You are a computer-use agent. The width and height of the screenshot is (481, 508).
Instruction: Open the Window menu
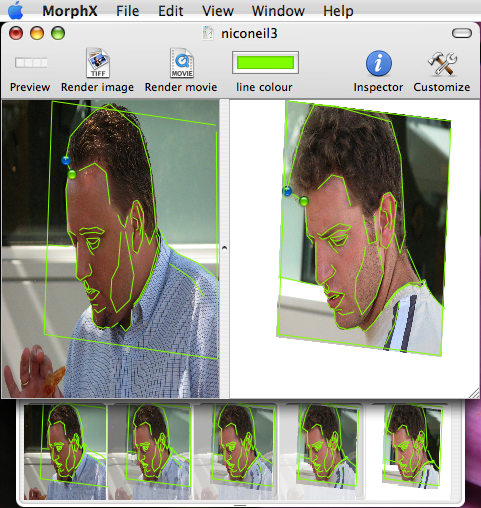(278, 11)
